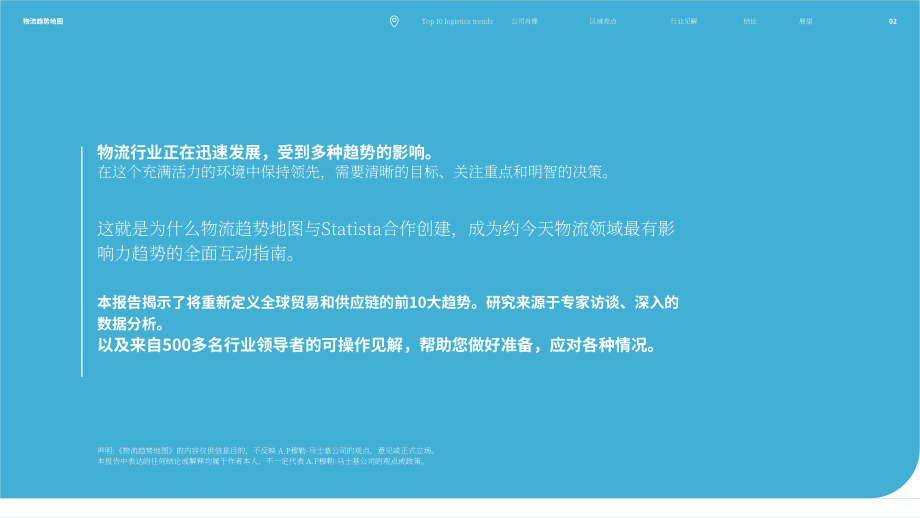Click the line 以及来自500多名行业领导者
This screenshot has width=920, height=518.
[x=377, y=345]
